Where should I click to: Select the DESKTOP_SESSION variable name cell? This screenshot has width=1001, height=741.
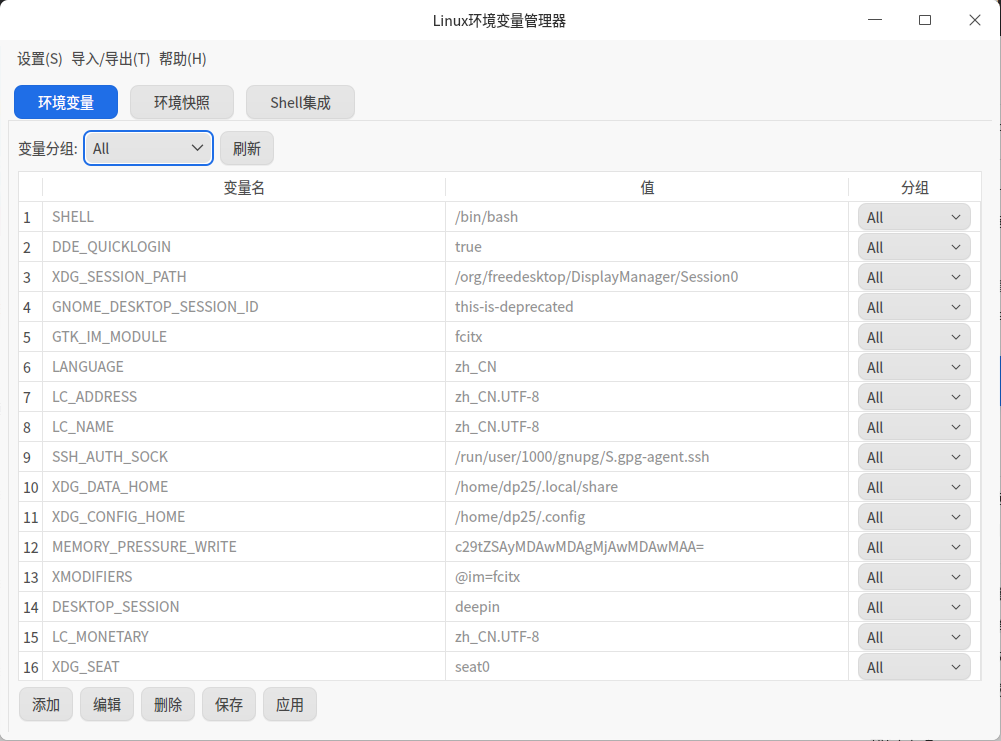pos(244,607)
